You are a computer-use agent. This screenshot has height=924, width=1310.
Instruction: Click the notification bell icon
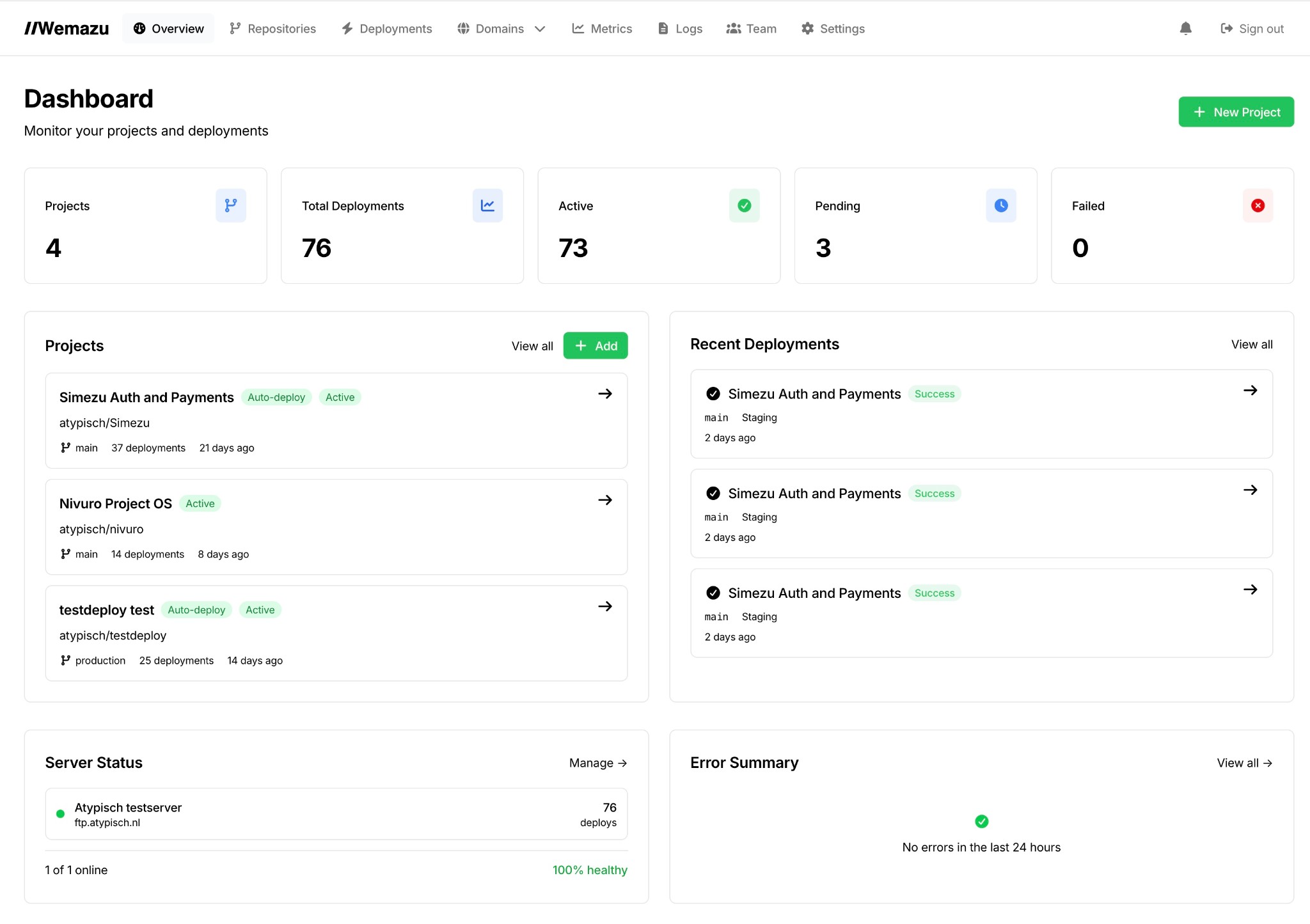tap(1186, 28)
